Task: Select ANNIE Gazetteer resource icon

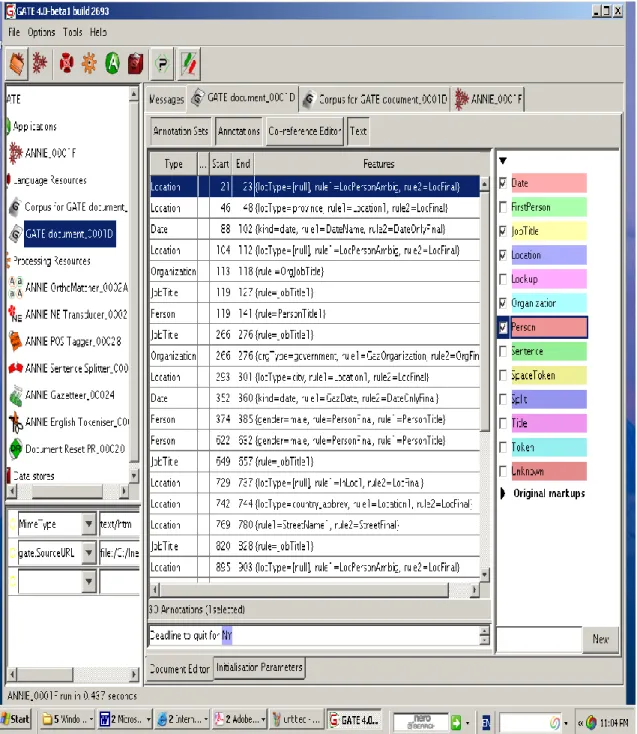Action: (x=15, y=395)
